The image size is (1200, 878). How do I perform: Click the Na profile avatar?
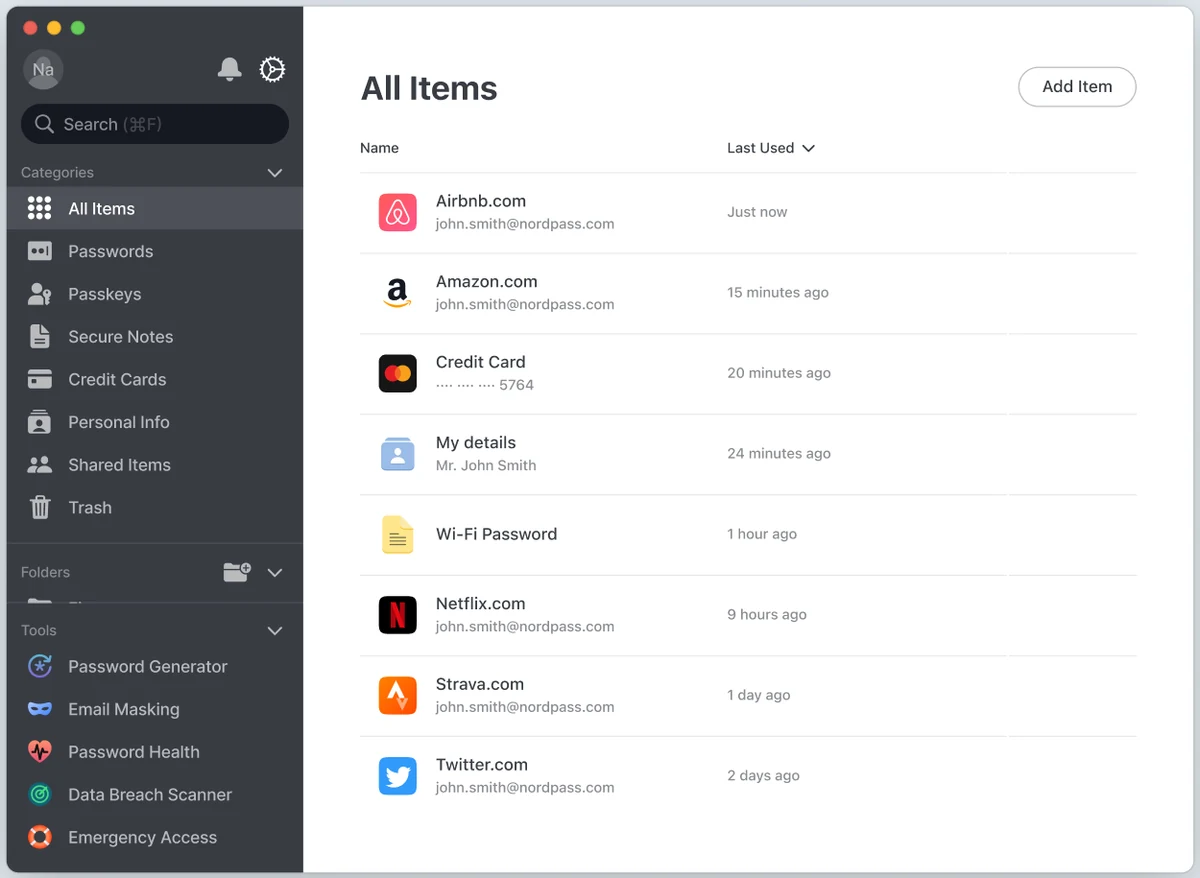pos(43,69)
